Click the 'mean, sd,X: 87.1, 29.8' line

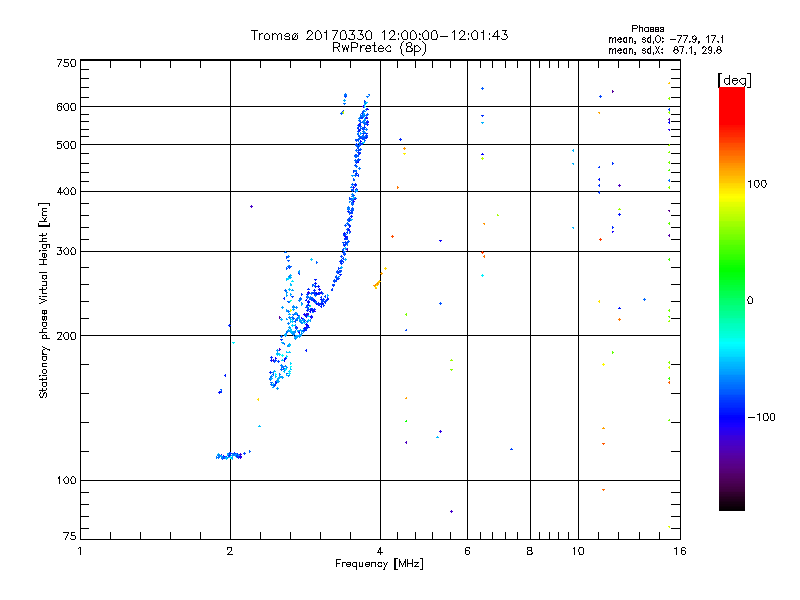click(x=665, y=50)
